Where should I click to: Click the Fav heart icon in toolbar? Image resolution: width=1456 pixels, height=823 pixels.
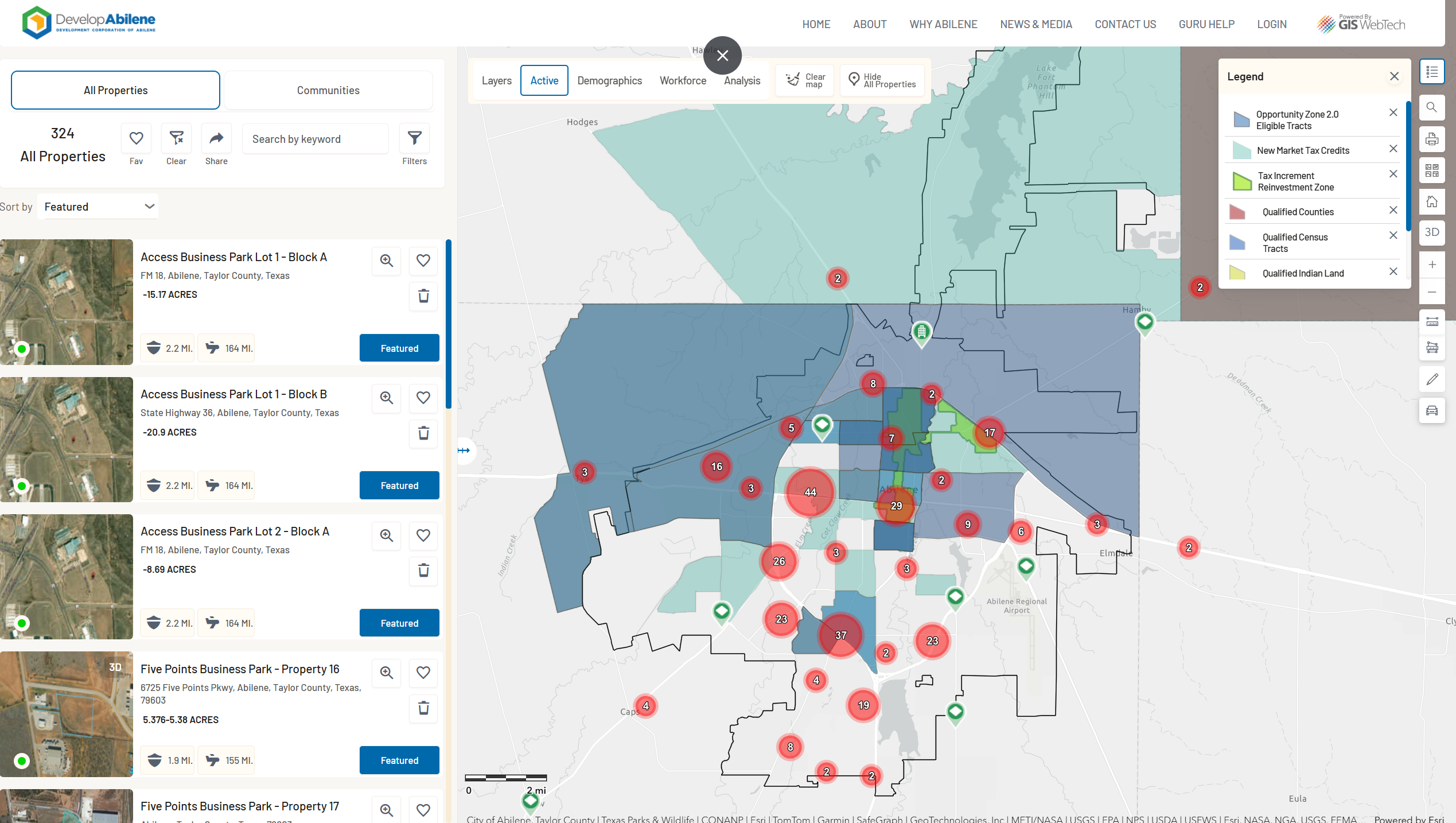click(x=136, y=138)
